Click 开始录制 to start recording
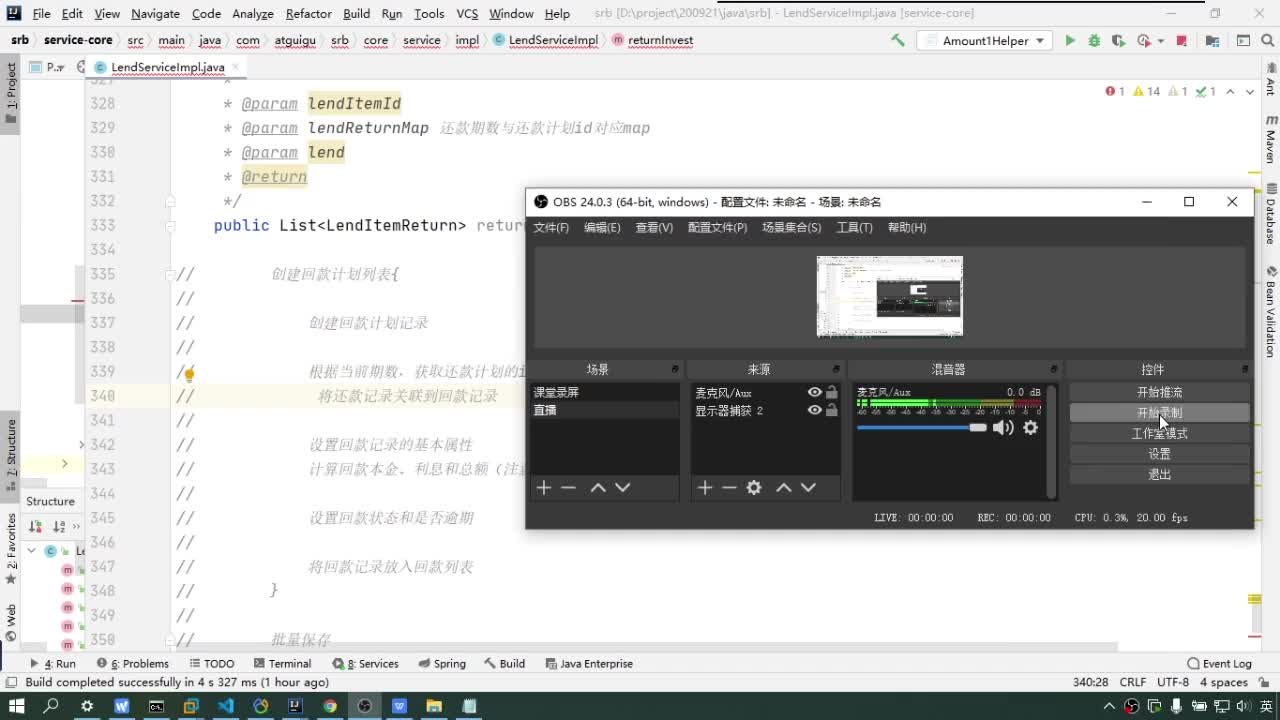The width and height of the screenshot is (1280, 720). click(1159, 413)
